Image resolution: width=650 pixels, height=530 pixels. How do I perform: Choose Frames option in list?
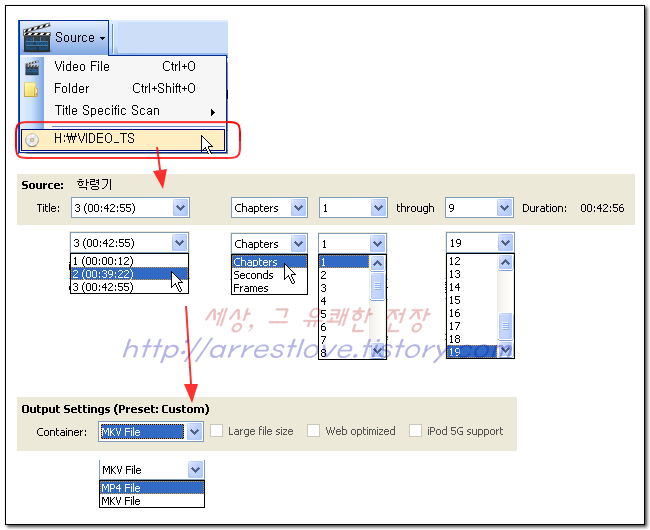click(269, 288)
